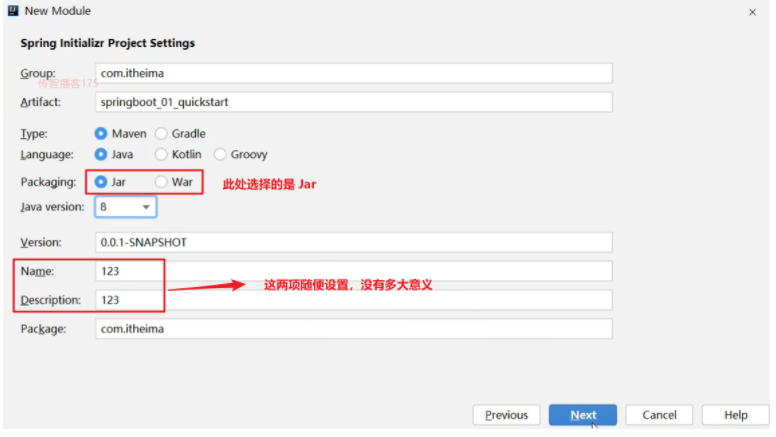Click the Type label

point(34,134)
